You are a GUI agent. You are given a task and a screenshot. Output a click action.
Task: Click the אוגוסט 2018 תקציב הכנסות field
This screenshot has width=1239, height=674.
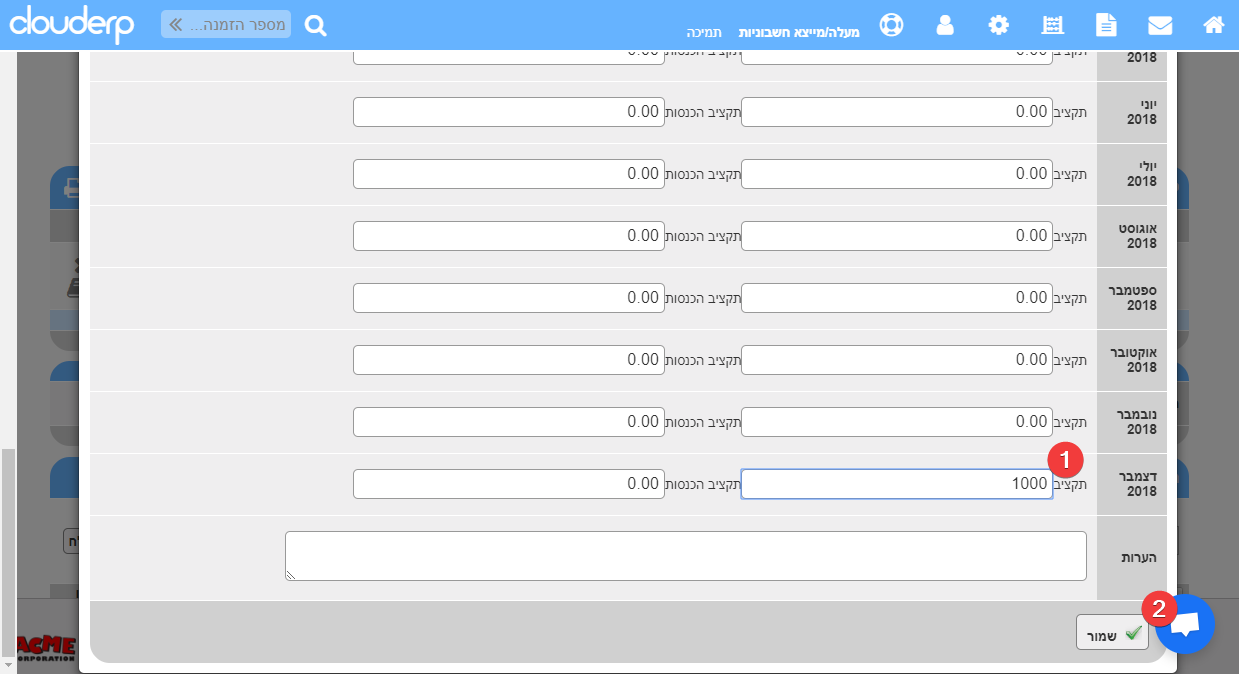click(x=508, y=236)
